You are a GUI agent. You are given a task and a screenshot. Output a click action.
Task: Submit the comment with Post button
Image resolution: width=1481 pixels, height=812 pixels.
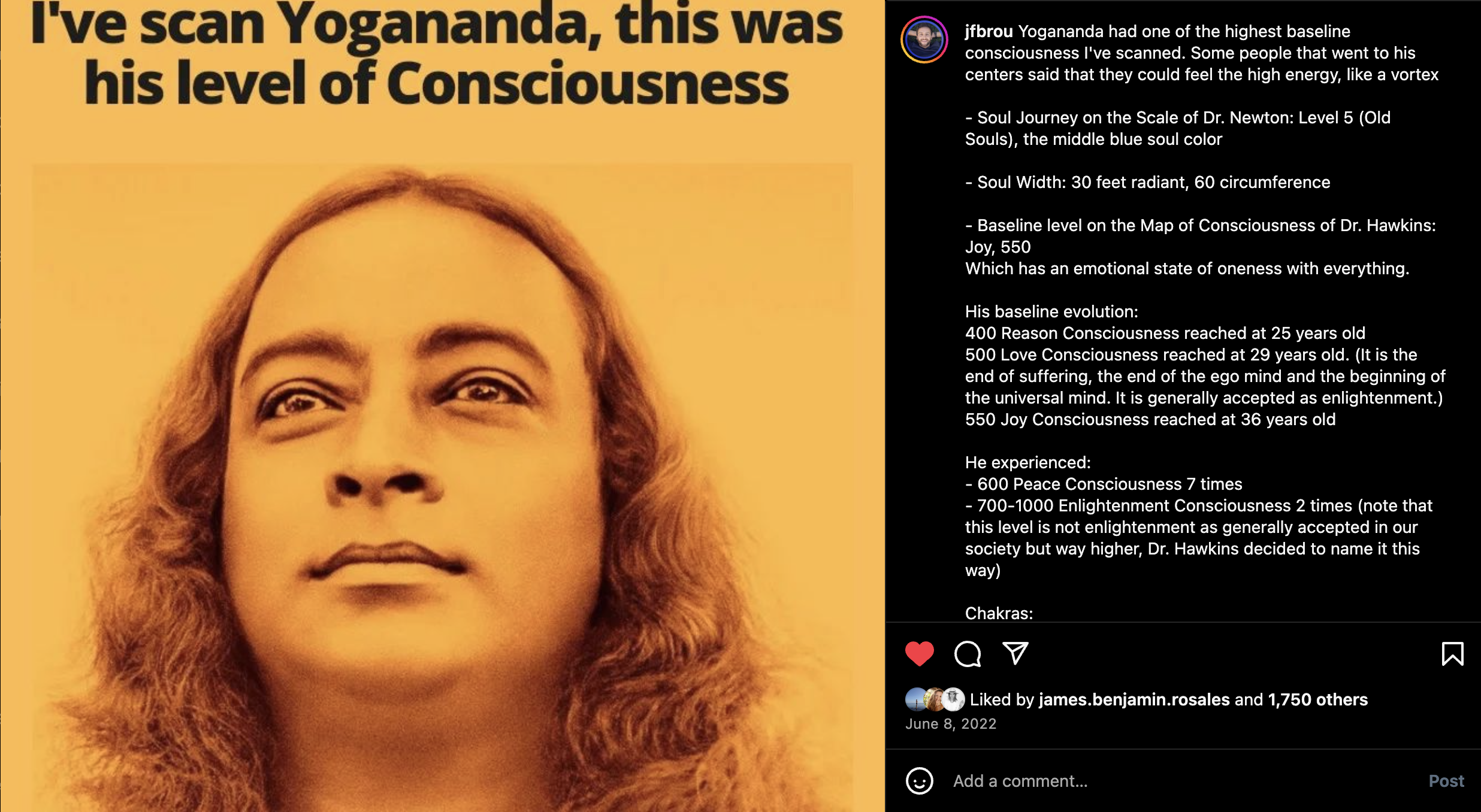tap(1446, 781)
